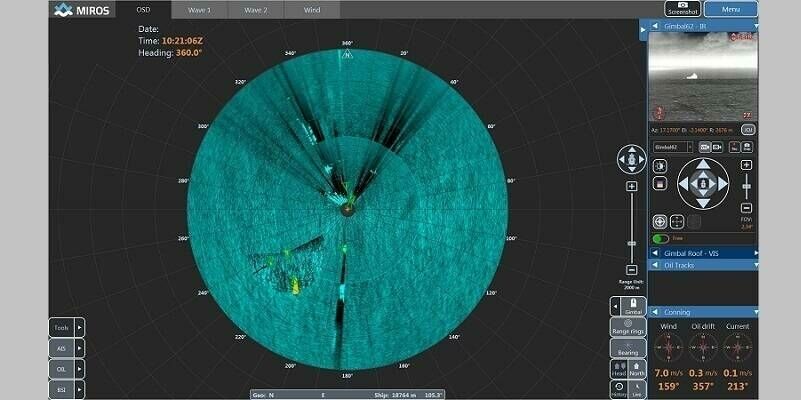This screenshot has width=801, height=400.
Task: Open the Wind tab
Action: pos(312,10)
